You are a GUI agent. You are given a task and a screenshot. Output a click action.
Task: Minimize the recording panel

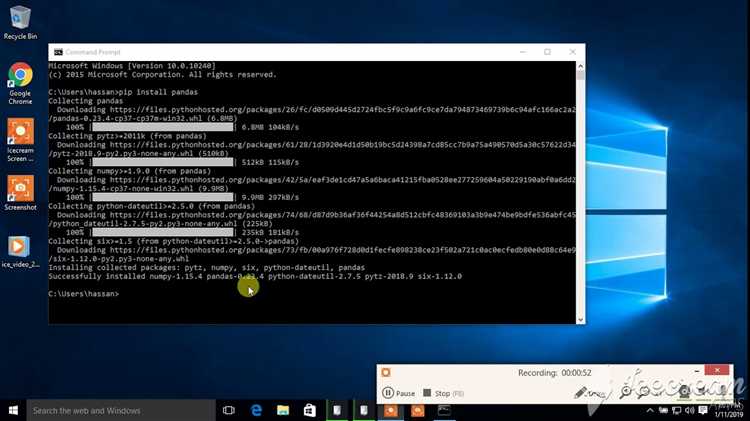(x=697, y=371)
